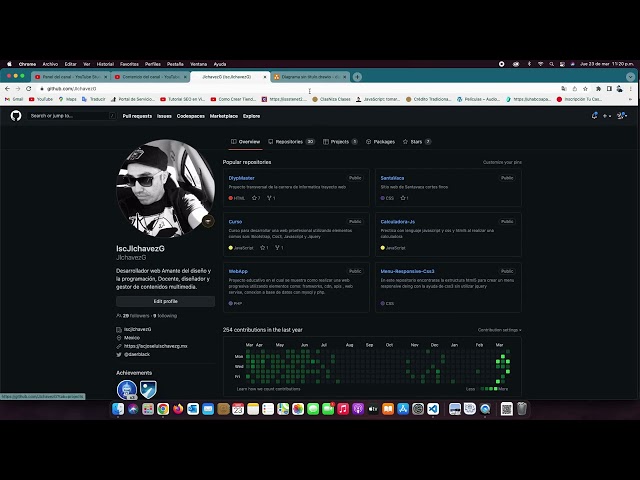The image size is (640, 480).
Task: Open the @daerblack Twitter link
Action: pos(137,354)
